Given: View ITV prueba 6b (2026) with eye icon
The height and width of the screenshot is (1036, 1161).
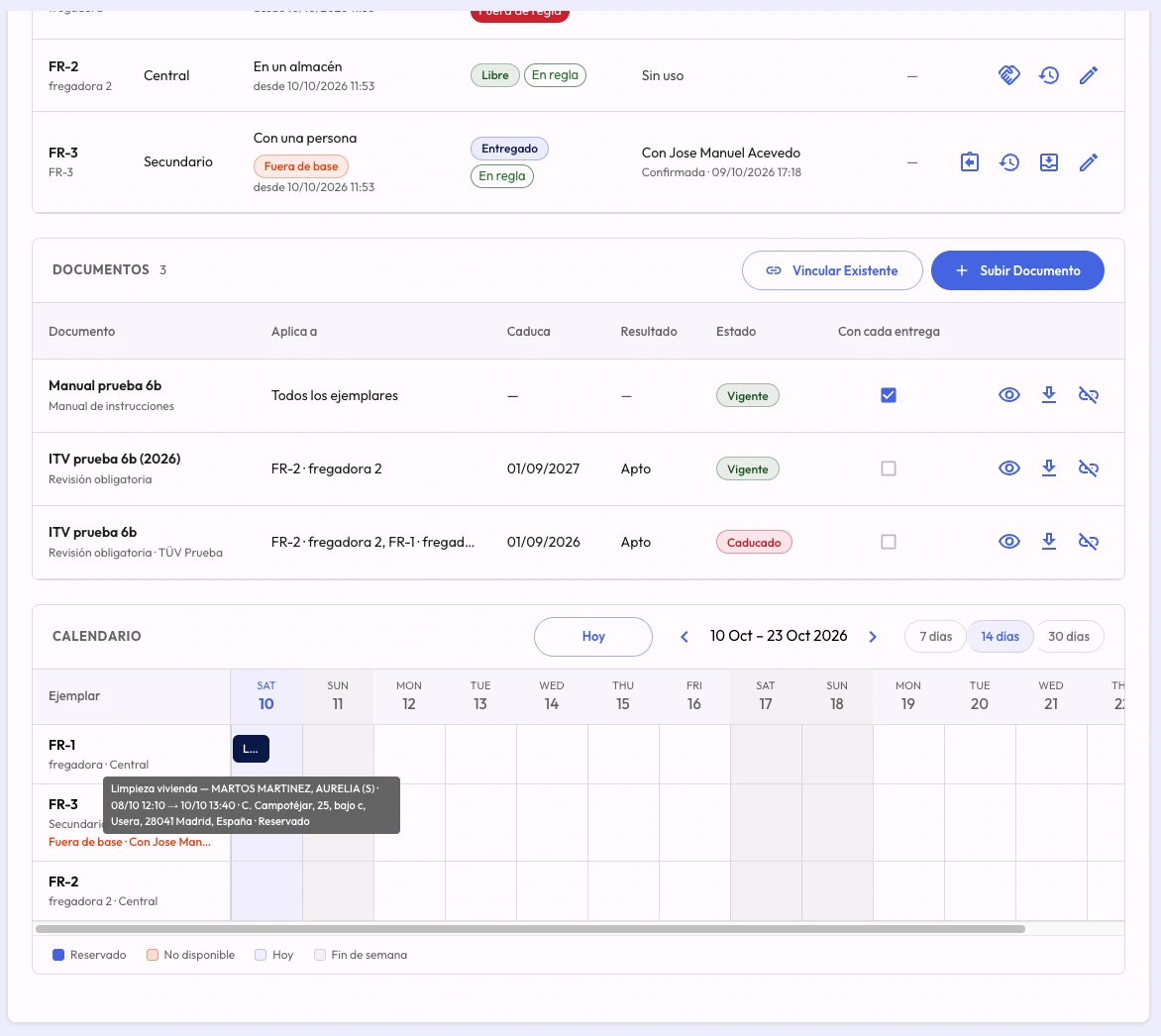Looking at the screenshot, I should click(1009, 468).
